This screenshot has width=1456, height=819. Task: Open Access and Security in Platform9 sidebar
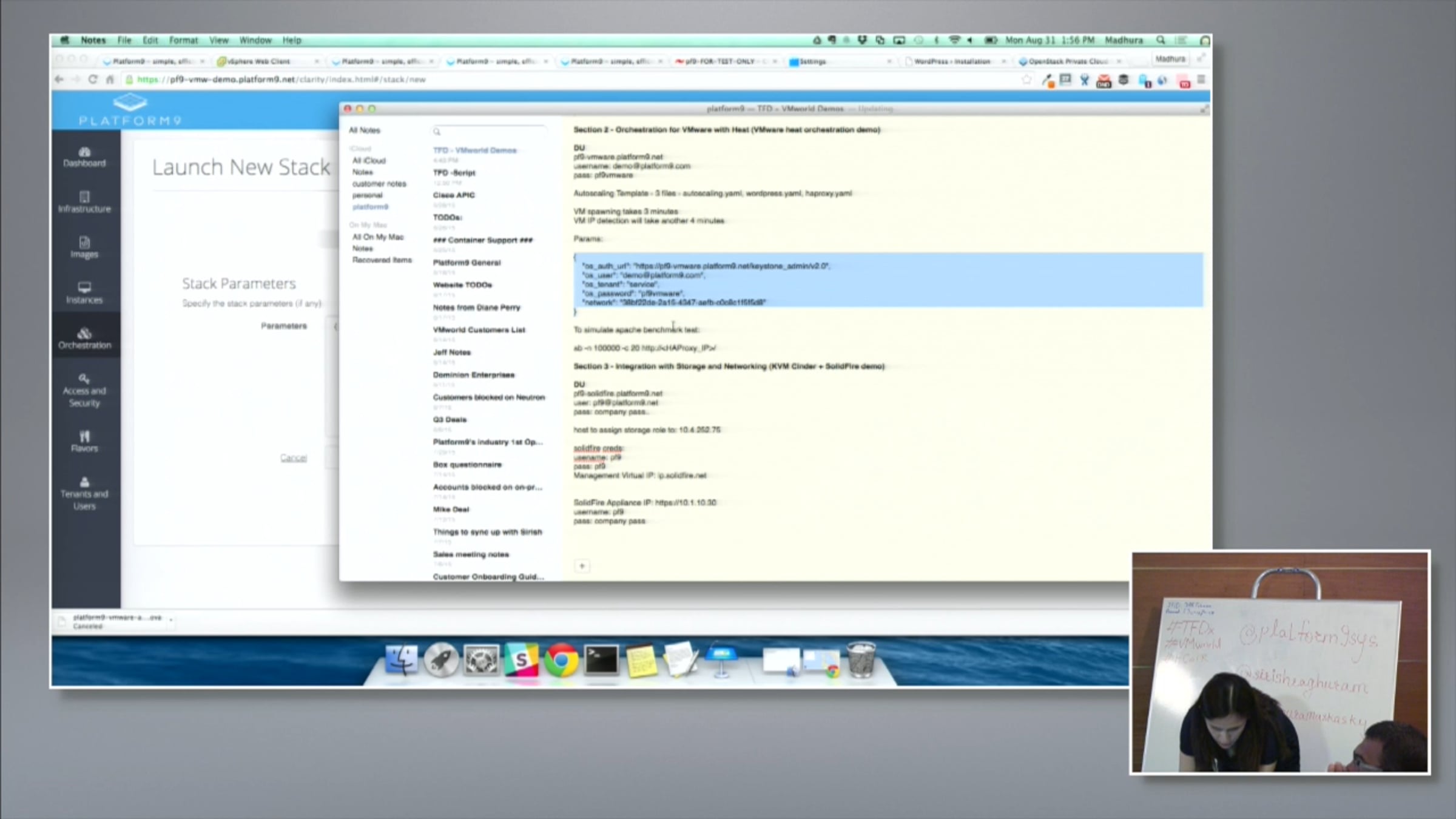(x=84, y=390)
